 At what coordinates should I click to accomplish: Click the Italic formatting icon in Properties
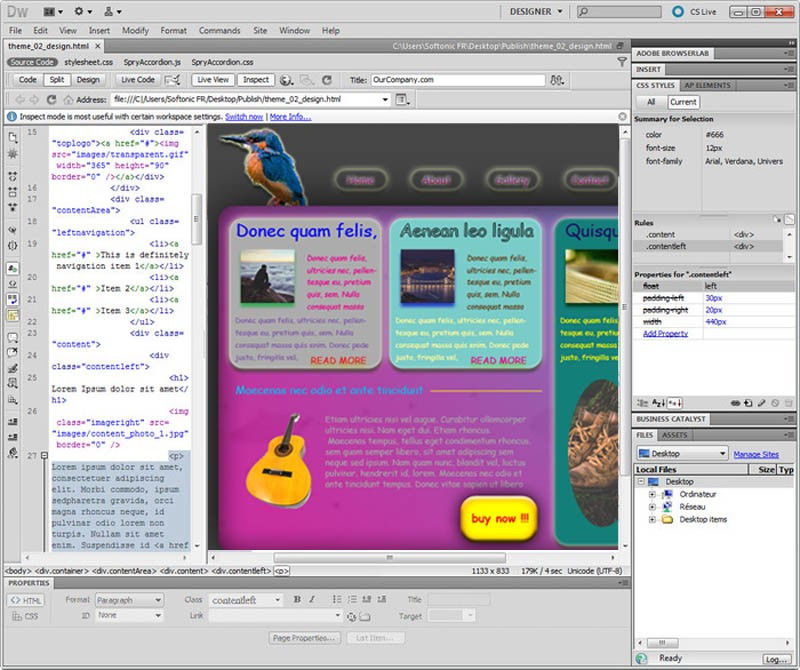click(312, 600)
